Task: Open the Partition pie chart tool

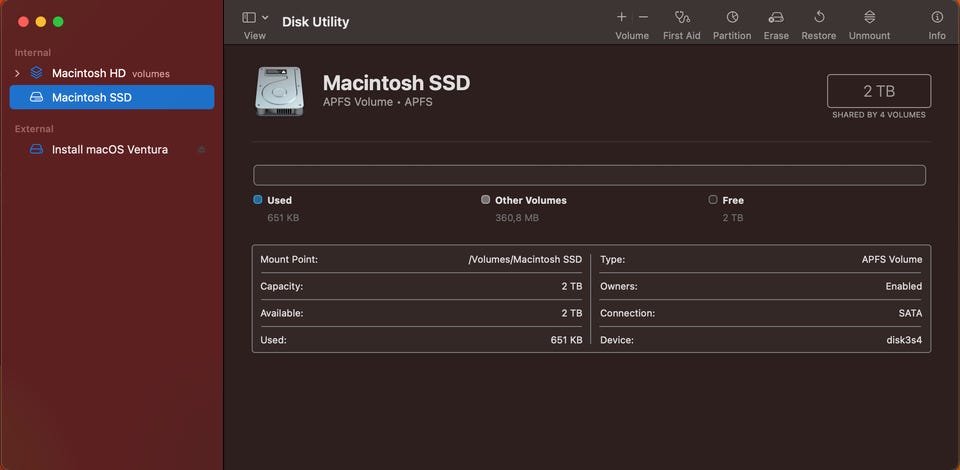Action: click(732, 17)
